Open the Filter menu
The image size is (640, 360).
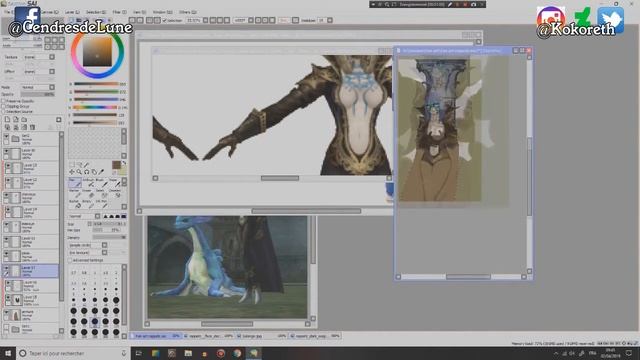pyautogui.click(x=119, y=12)
